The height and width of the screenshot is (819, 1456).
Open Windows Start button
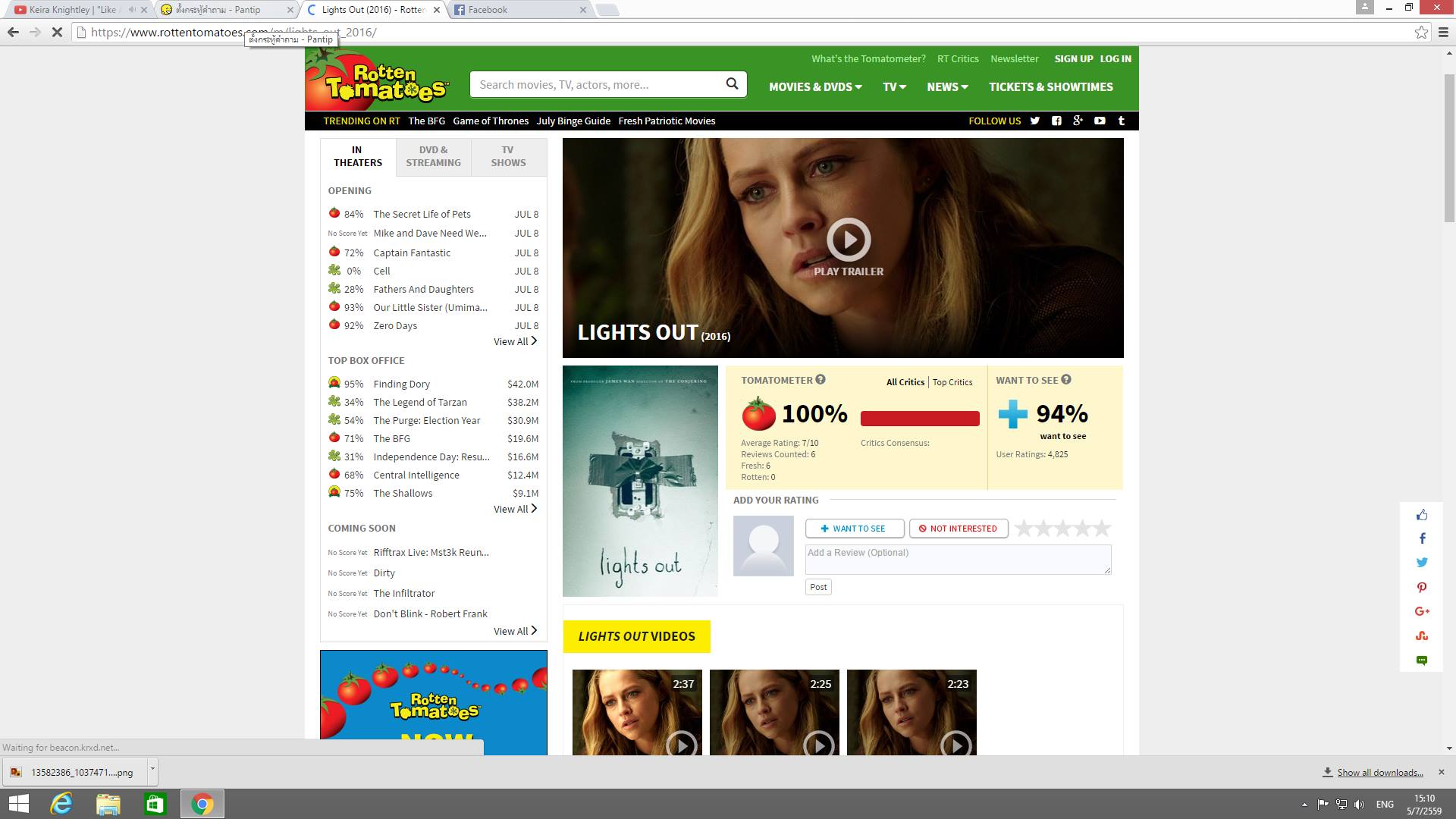click(18, 804)
